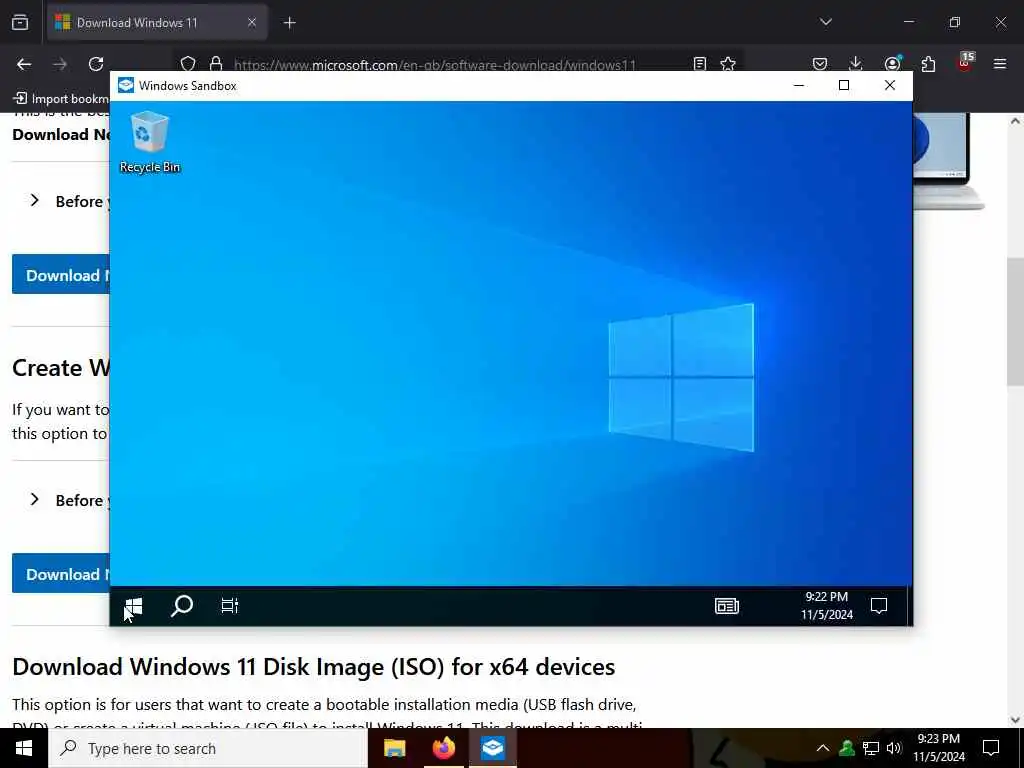Viewport: 1024px width, 768px height.
Task: Minimize the Windows Sandbox window
Action: point(798,86)
